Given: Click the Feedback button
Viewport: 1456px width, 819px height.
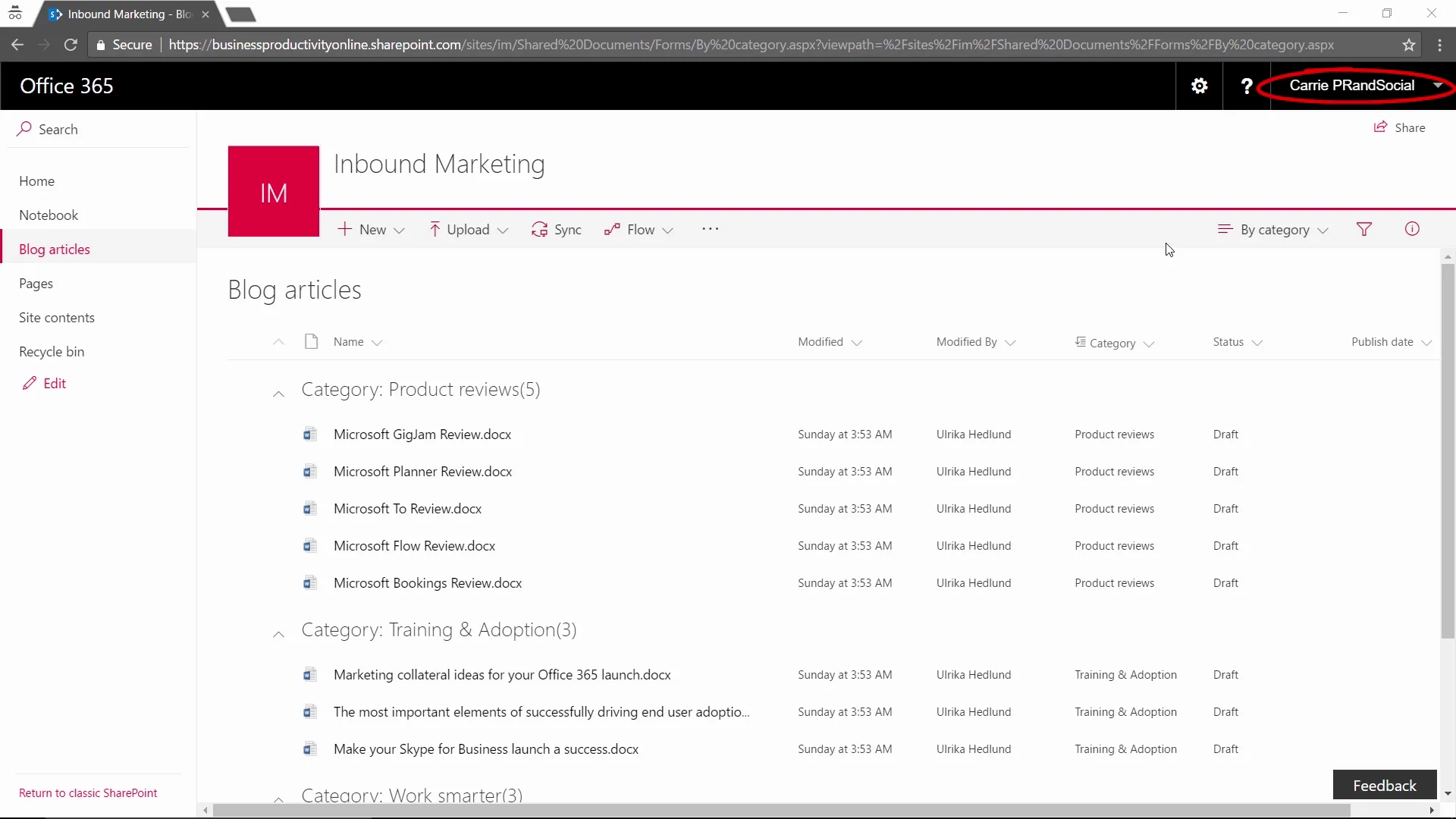Looking at the screenshot, I should pyautogui.click(x=1385, y=786).
